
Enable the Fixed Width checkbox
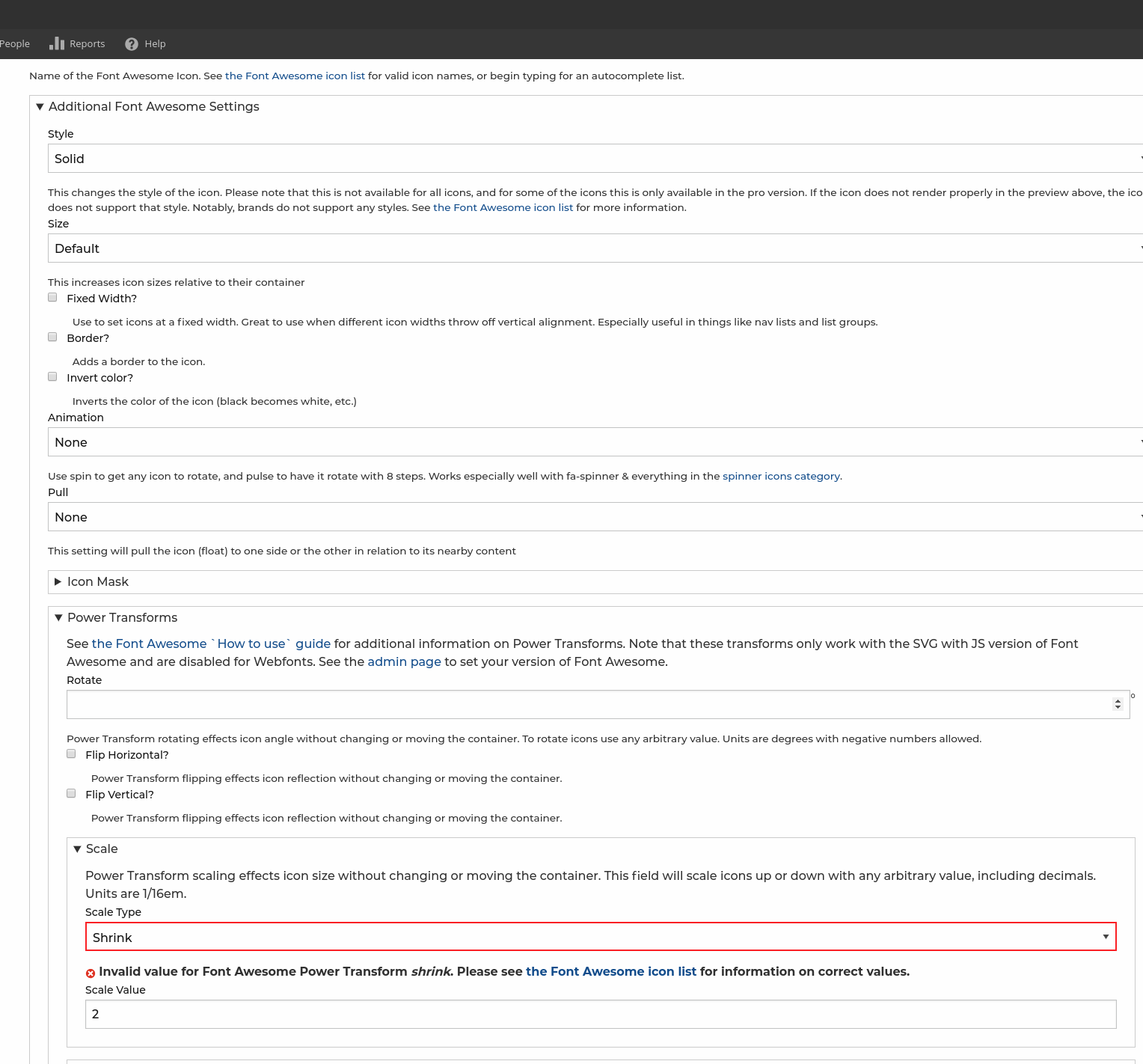(52, 297)
